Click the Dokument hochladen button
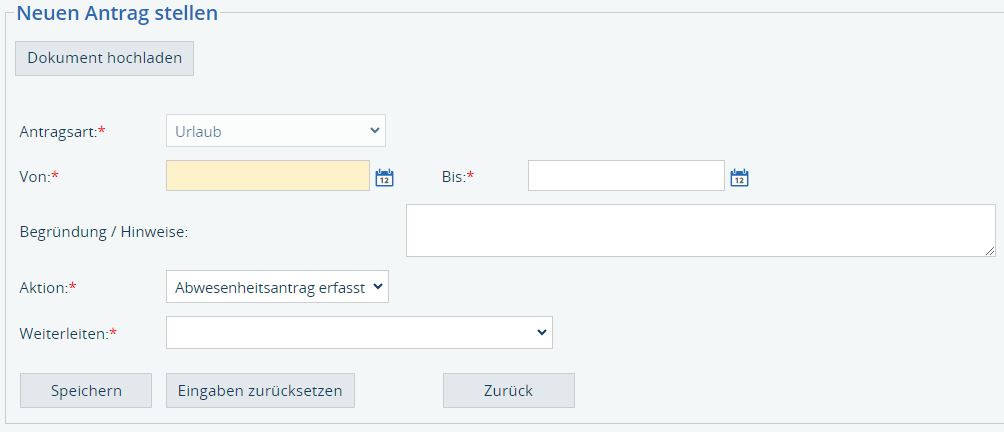The image size is (1004, 433). point(104,58)
